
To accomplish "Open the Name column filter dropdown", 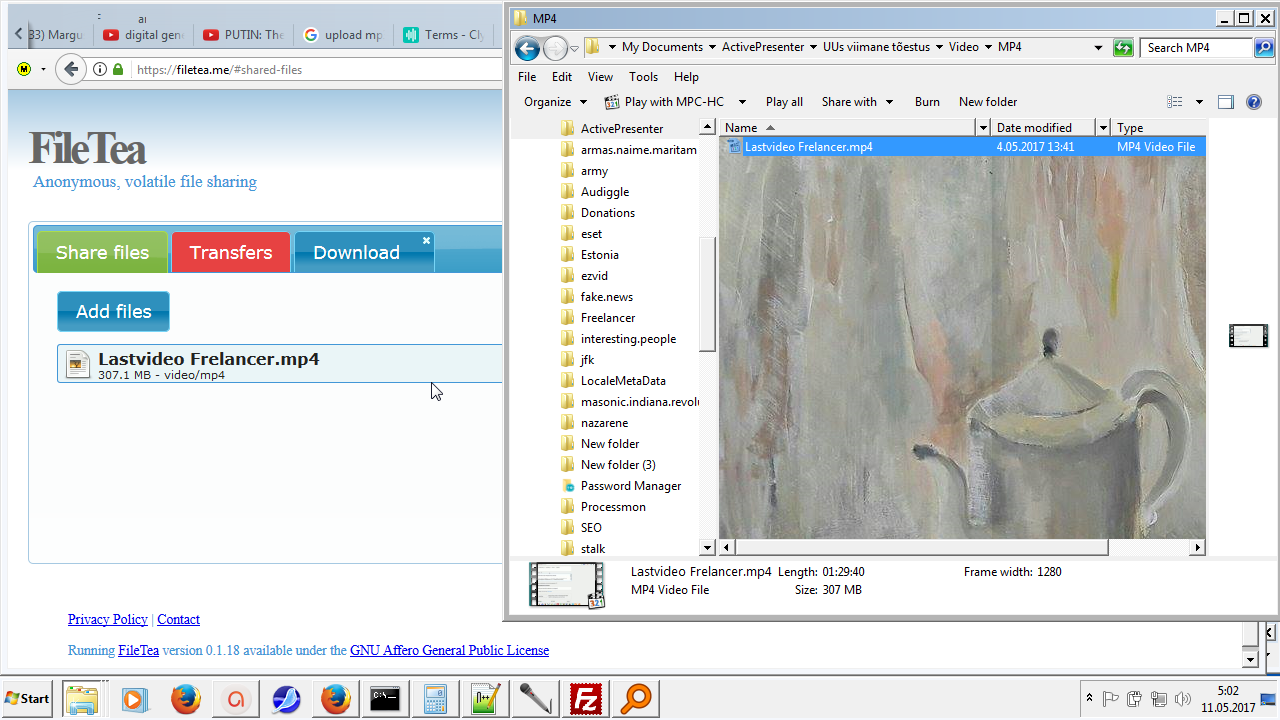I will (982, 128).
